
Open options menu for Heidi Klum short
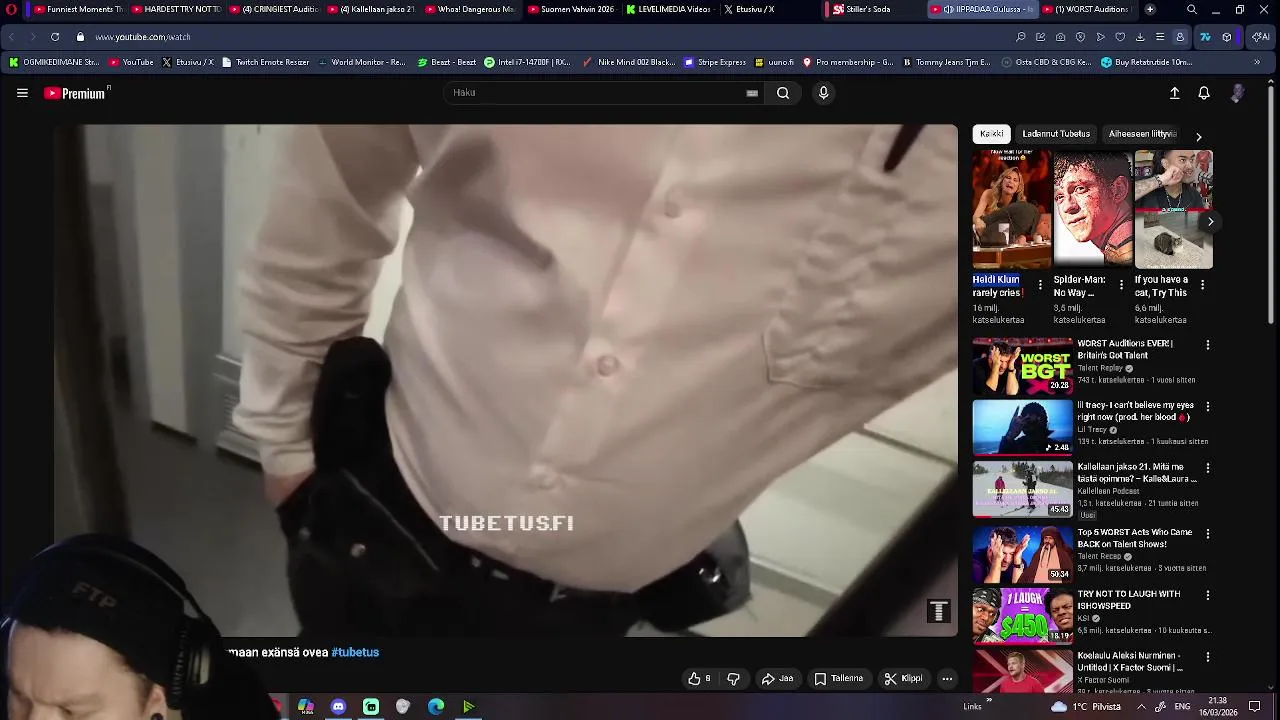[x=1040, y=285]
